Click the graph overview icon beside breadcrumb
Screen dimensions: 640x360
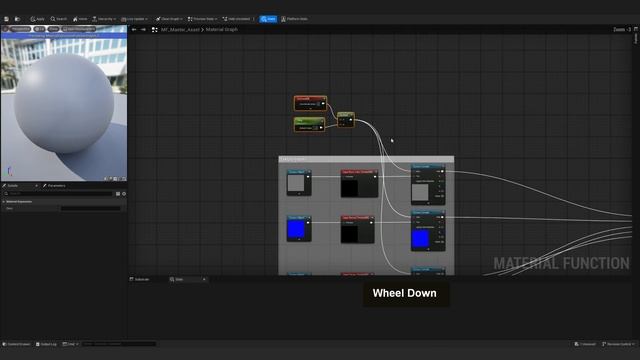(x=155, y=29)
